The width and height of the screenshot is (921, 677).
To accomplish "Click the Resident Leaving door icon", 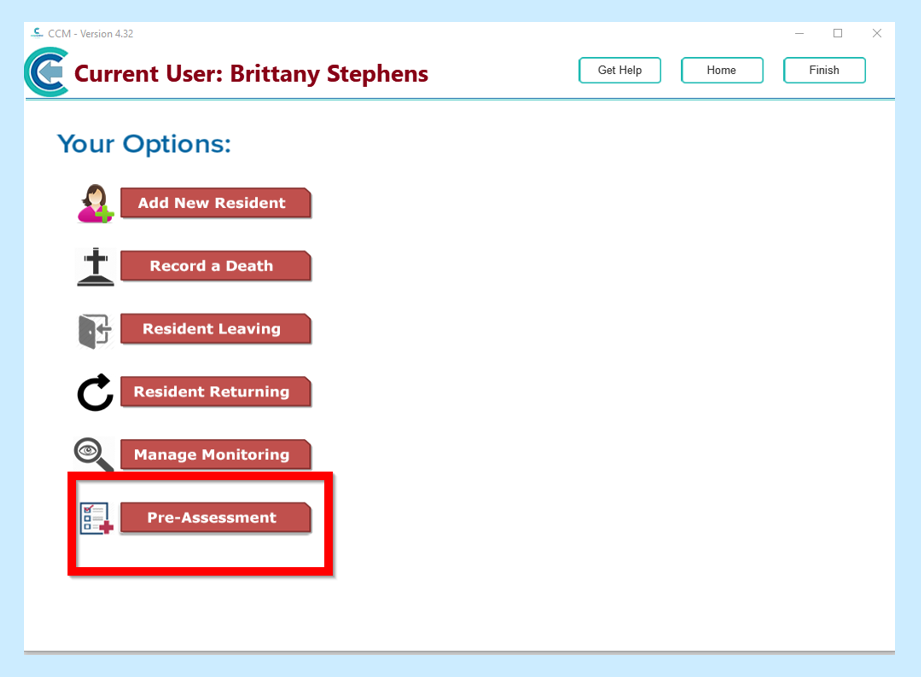I will [94, 330].
